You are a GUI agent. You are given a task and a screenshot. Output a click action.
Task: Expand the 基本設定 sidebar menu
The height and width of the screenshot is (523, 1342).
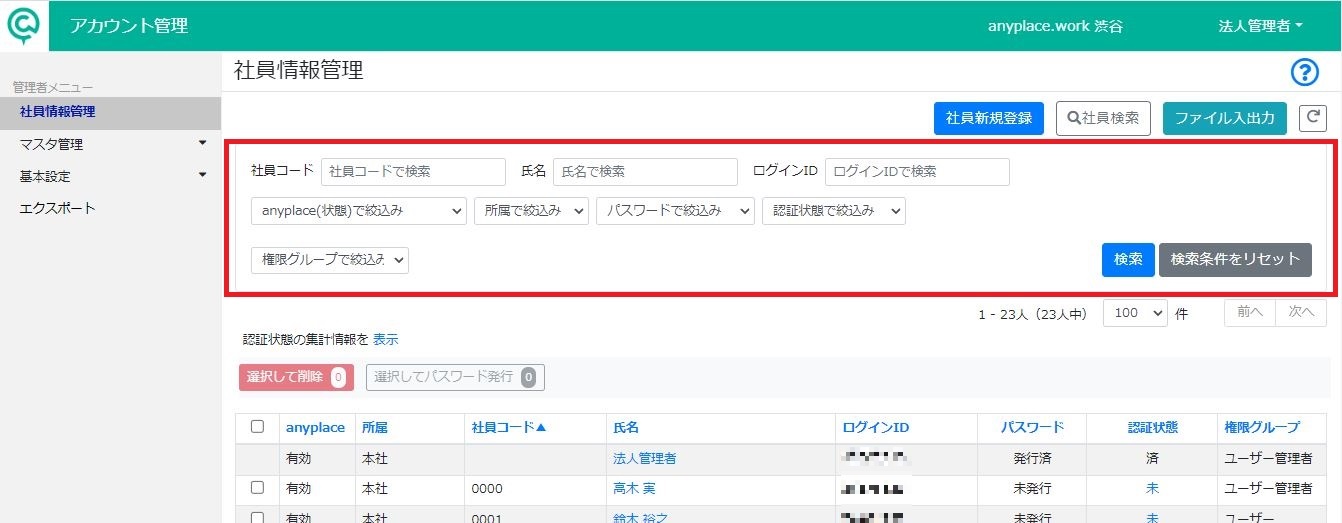click(110, 176)
